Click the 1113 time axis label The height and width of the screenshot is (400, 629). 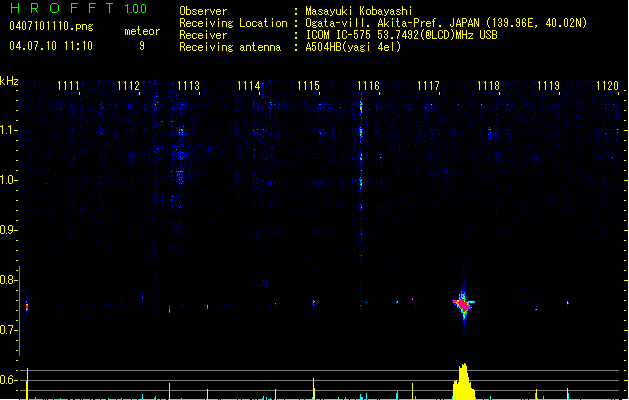tap(188, 86)
